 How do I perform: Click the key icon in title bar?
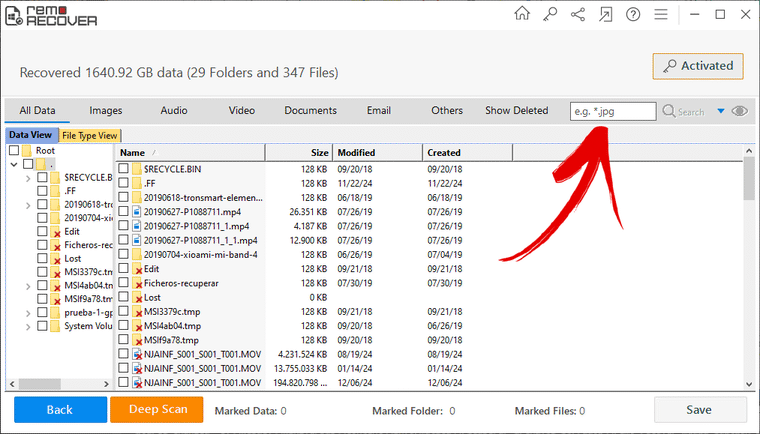550,14
